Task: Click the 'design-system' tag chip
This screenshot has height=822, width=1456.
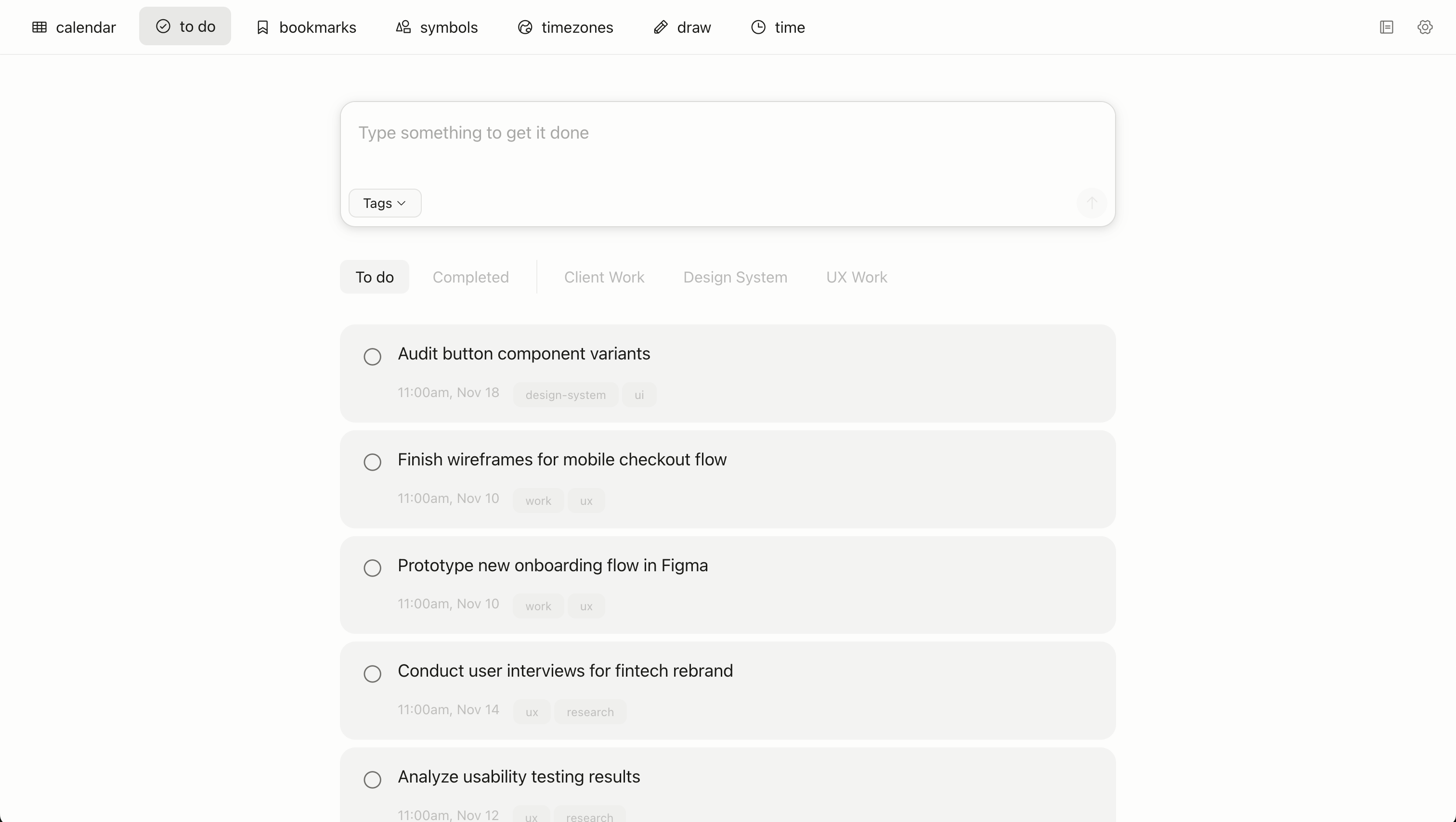Action: pos(565,395)
